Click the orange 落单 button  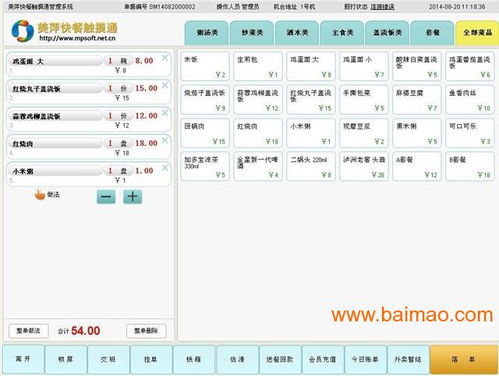(x=464, y=359)
